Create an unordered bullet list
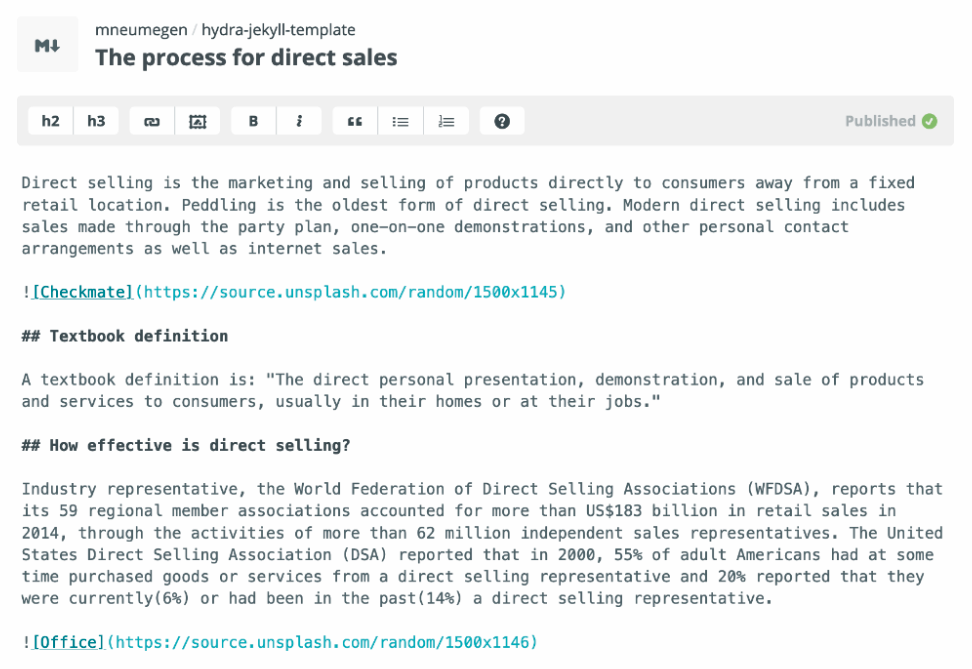 pos(400,120)
